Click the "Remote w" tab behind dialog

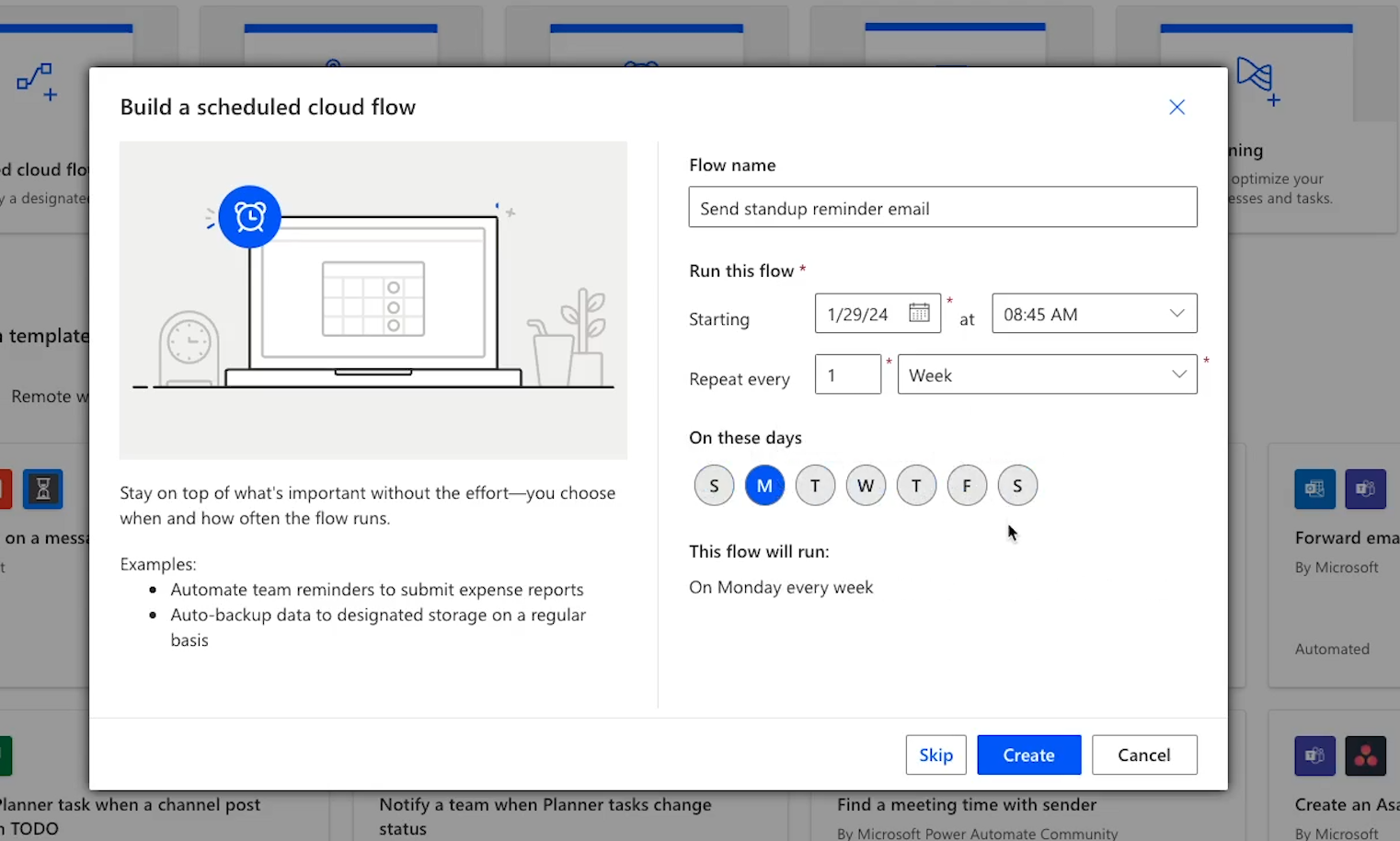coord(51,396)
